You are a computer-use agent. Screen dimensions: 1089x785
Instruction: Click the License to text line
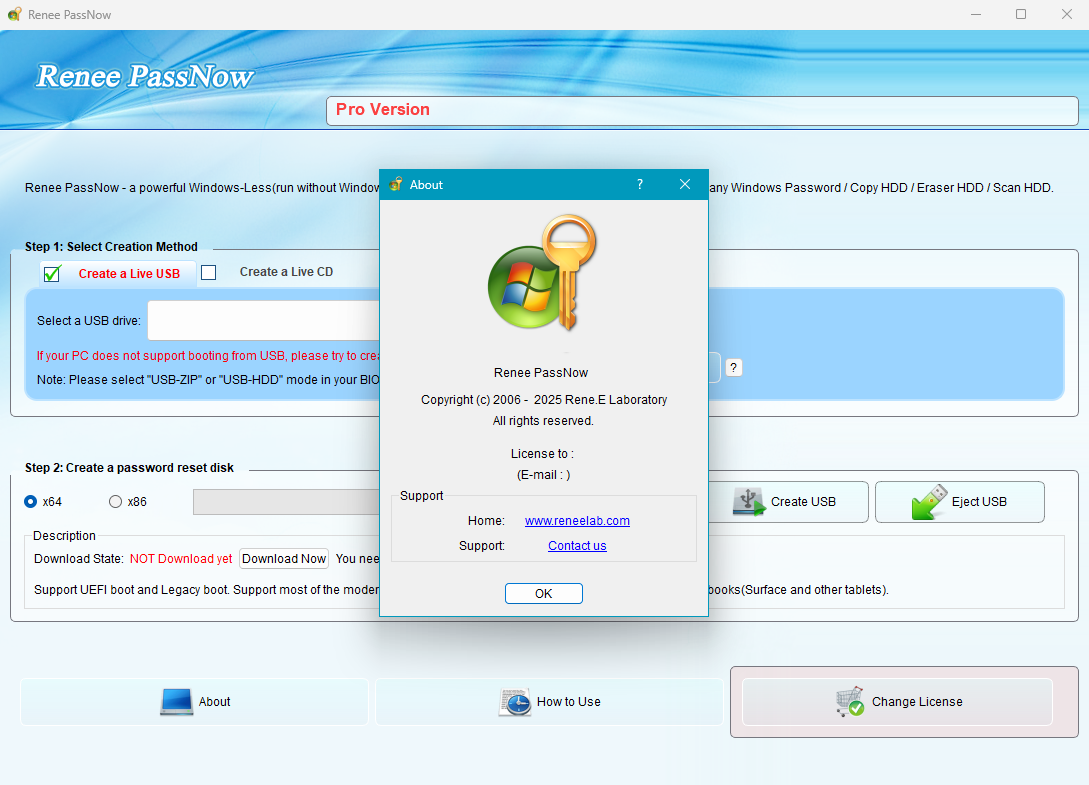(x=542, y=454)
